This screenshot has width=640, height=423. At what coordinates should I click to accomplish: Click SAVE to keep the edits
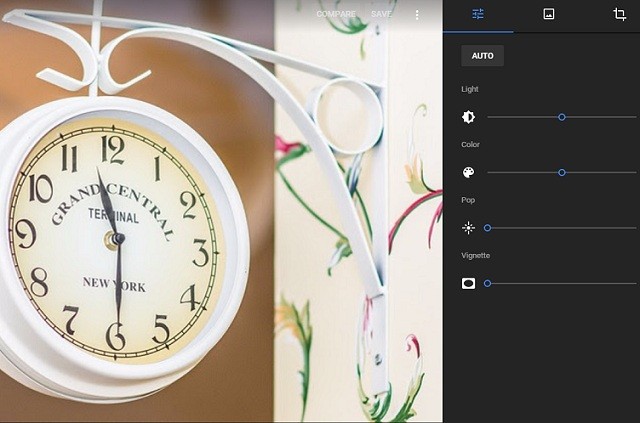(x=381, y=14)
